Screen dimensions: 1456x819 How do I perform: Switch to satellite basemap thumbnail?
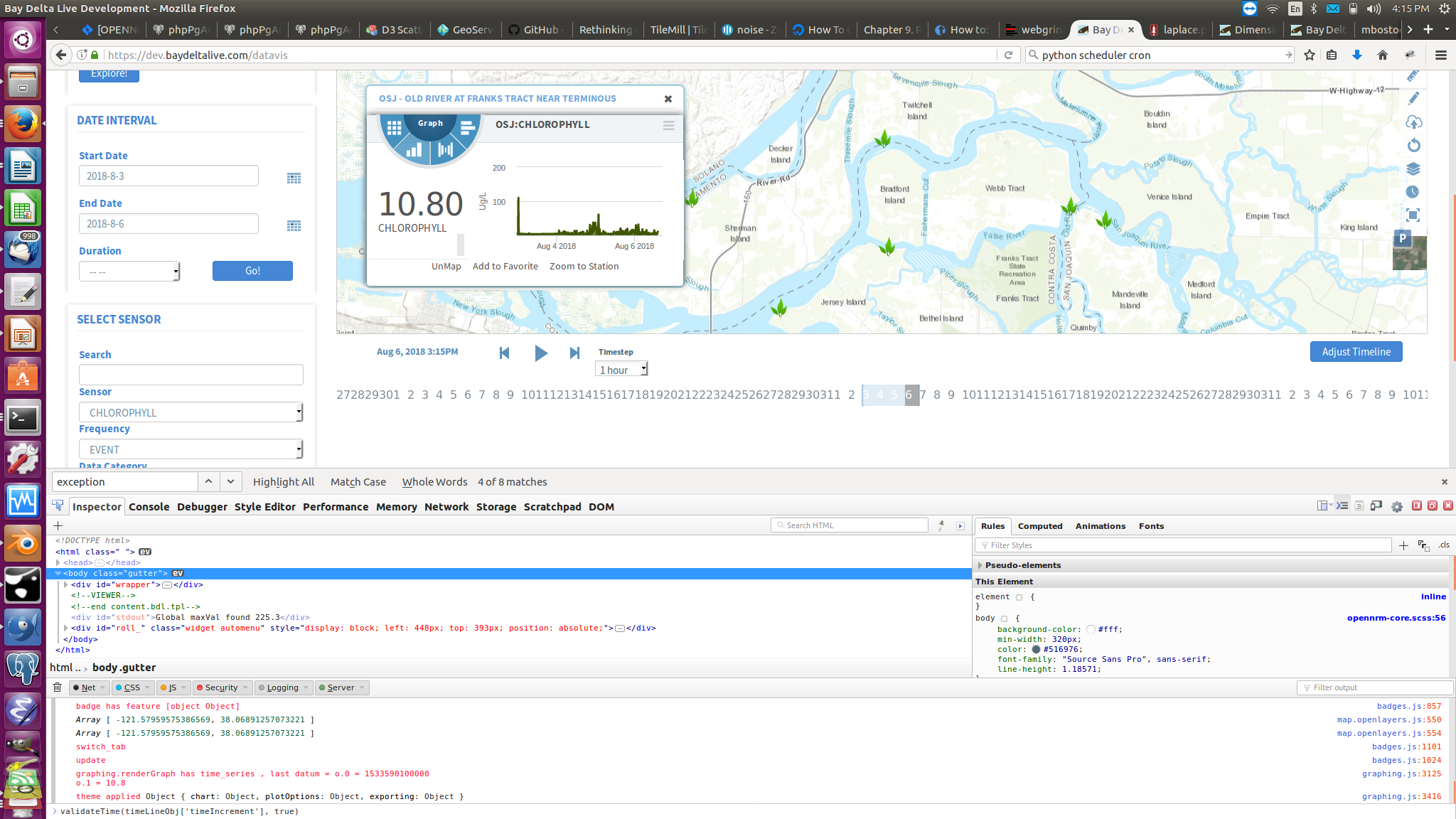1410,253
